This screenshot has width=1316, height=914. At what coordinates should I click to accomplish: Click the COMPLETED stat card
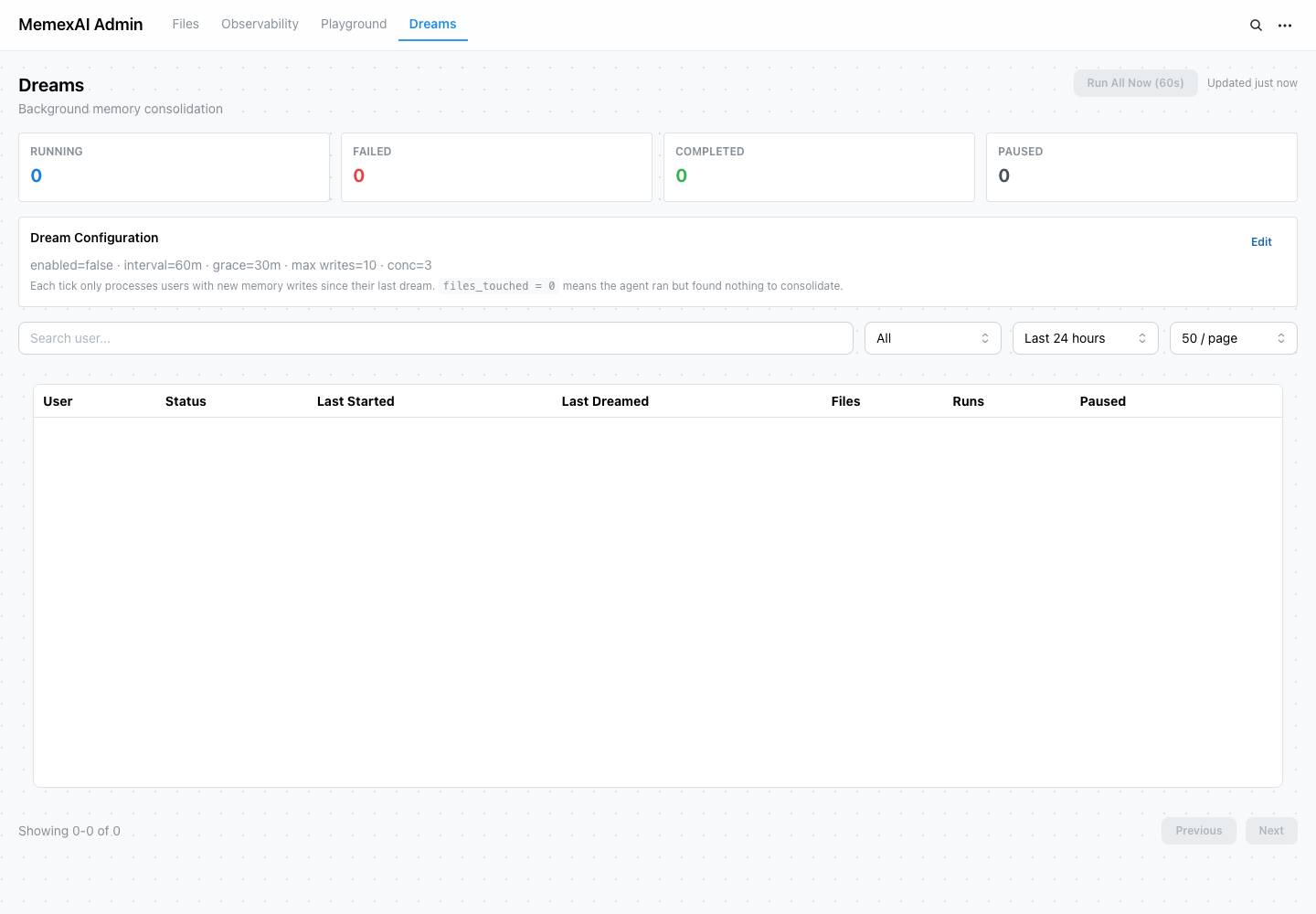coord(819,167)
